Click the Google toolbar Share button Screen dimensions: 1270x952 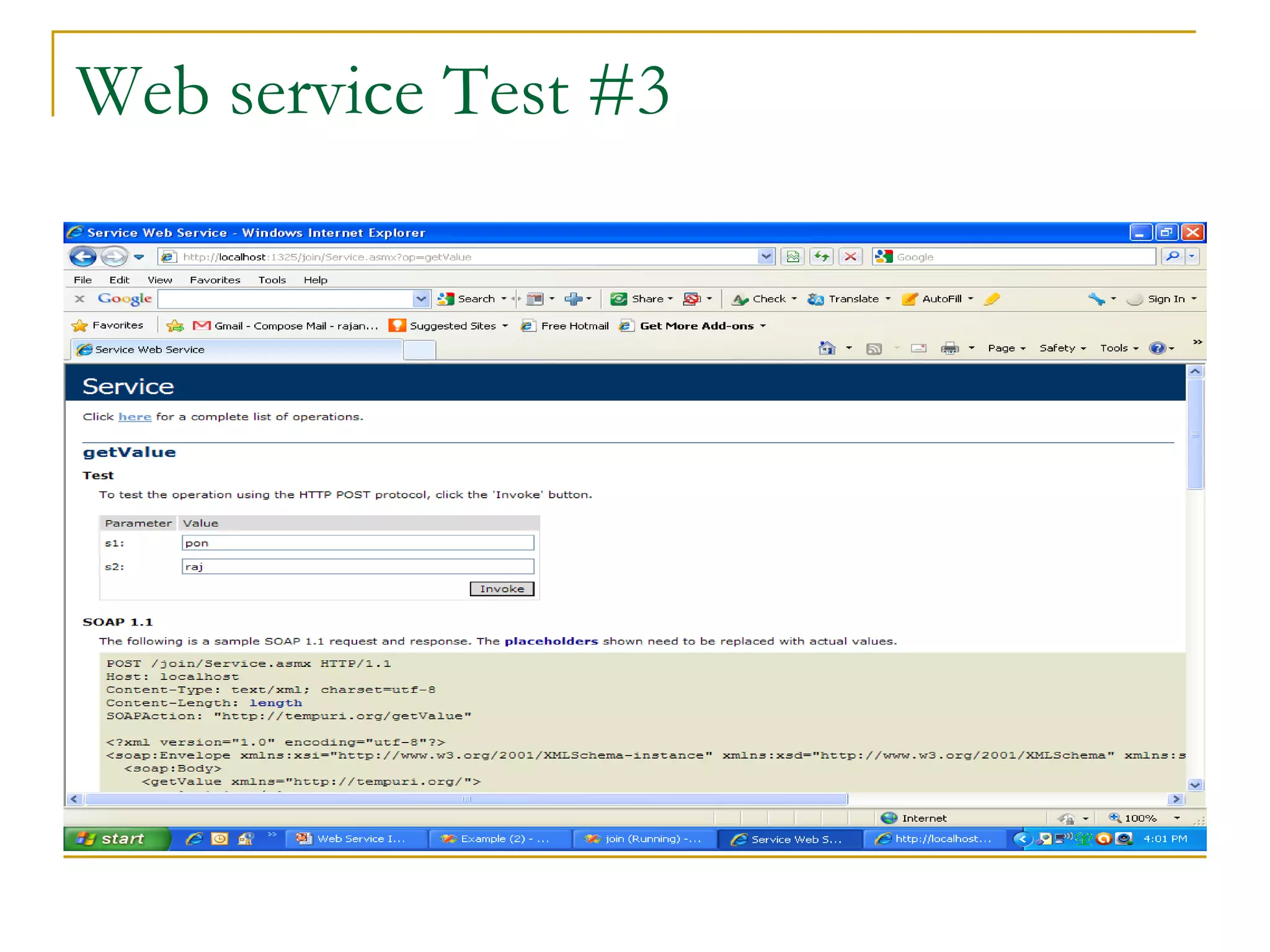[x=638, y=299]
